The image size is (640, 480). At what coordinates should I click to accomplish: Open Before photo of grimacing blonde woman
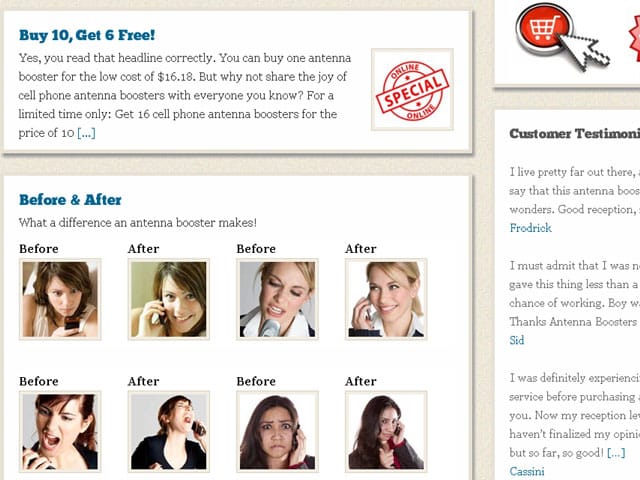[277, 299]
